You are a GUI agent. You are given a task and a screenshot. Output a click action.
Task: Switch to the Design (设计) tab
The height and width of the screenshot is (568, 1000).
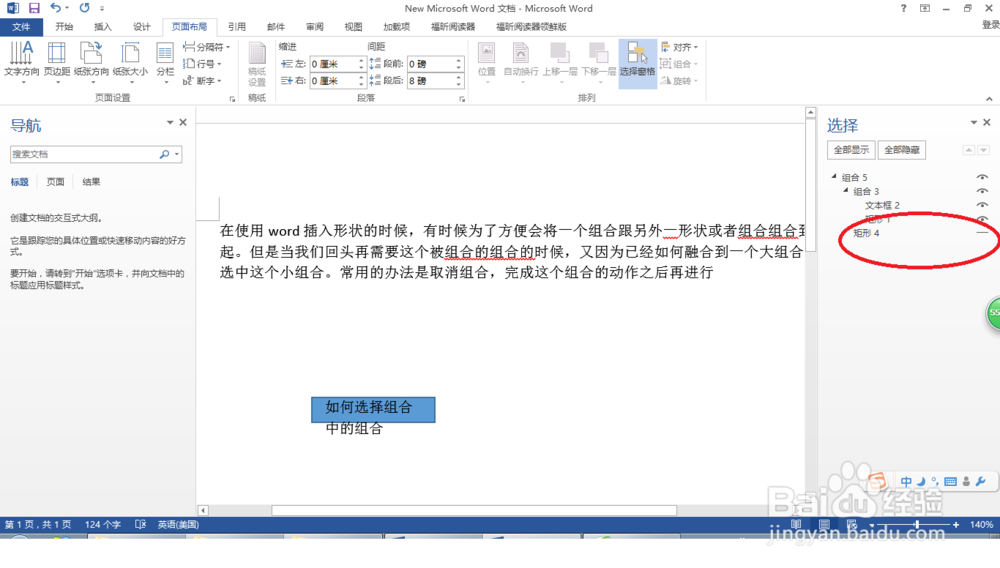tap(142, 27)
